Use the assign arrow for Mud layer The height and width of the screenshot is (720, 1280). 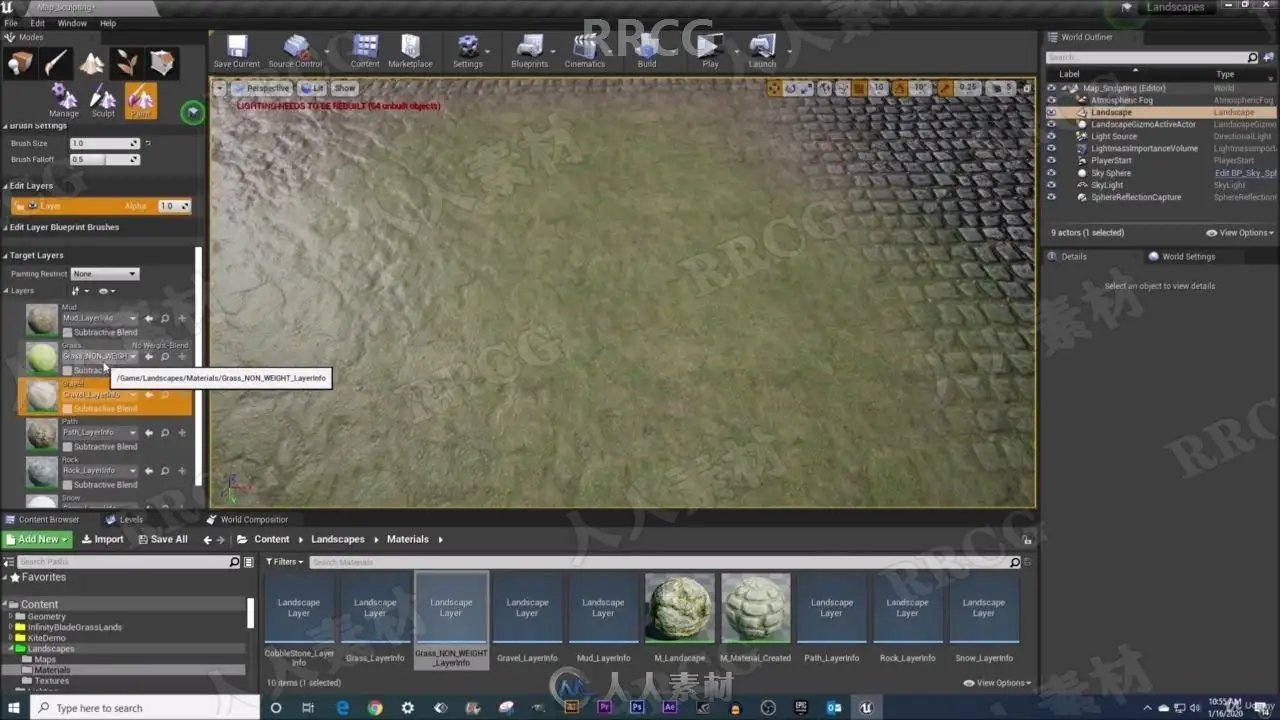(149, 319)
